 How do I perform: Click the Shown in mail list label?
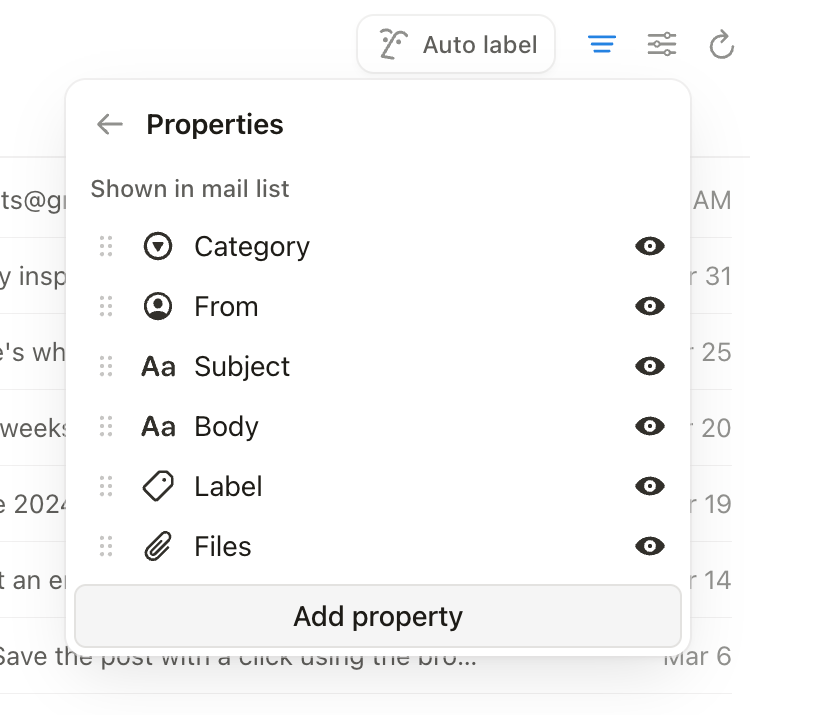point(190,188)
